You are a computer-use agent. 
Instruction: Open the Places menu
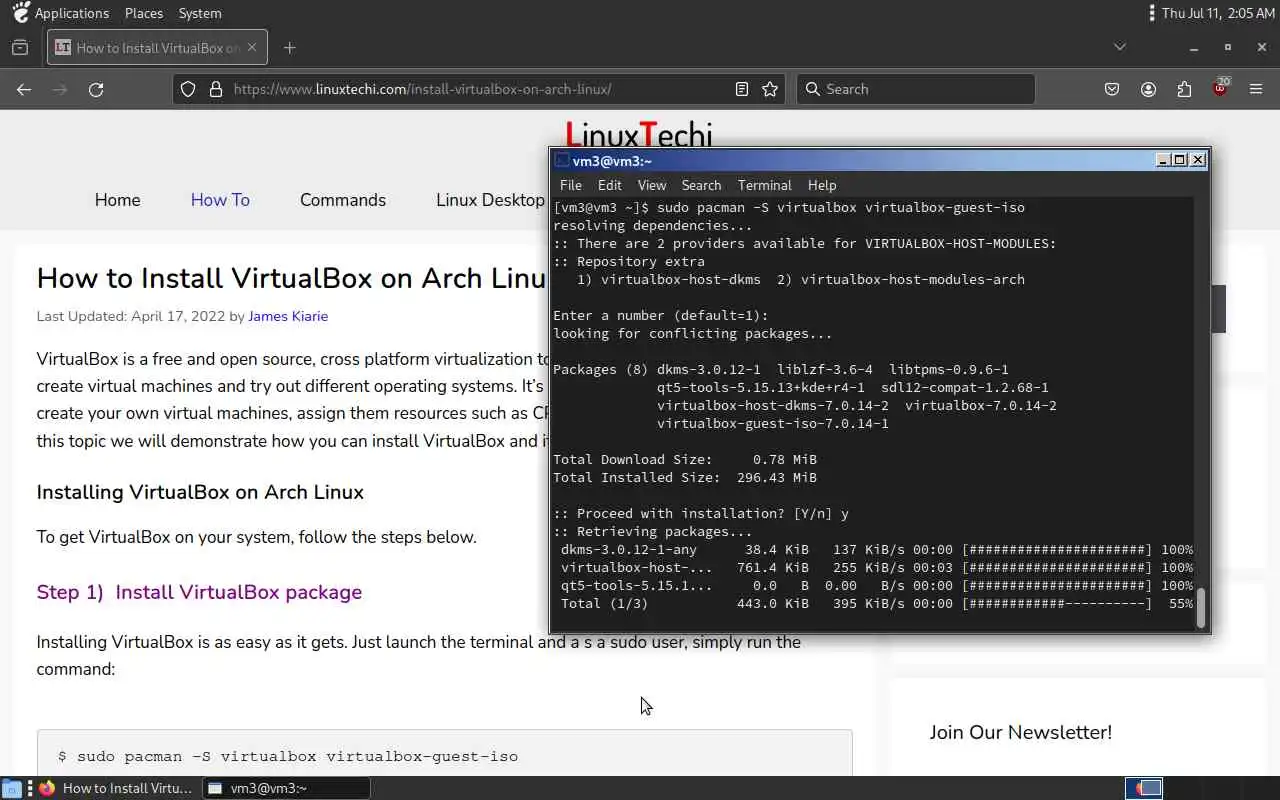pyautogui.click(x=144, y=13)
